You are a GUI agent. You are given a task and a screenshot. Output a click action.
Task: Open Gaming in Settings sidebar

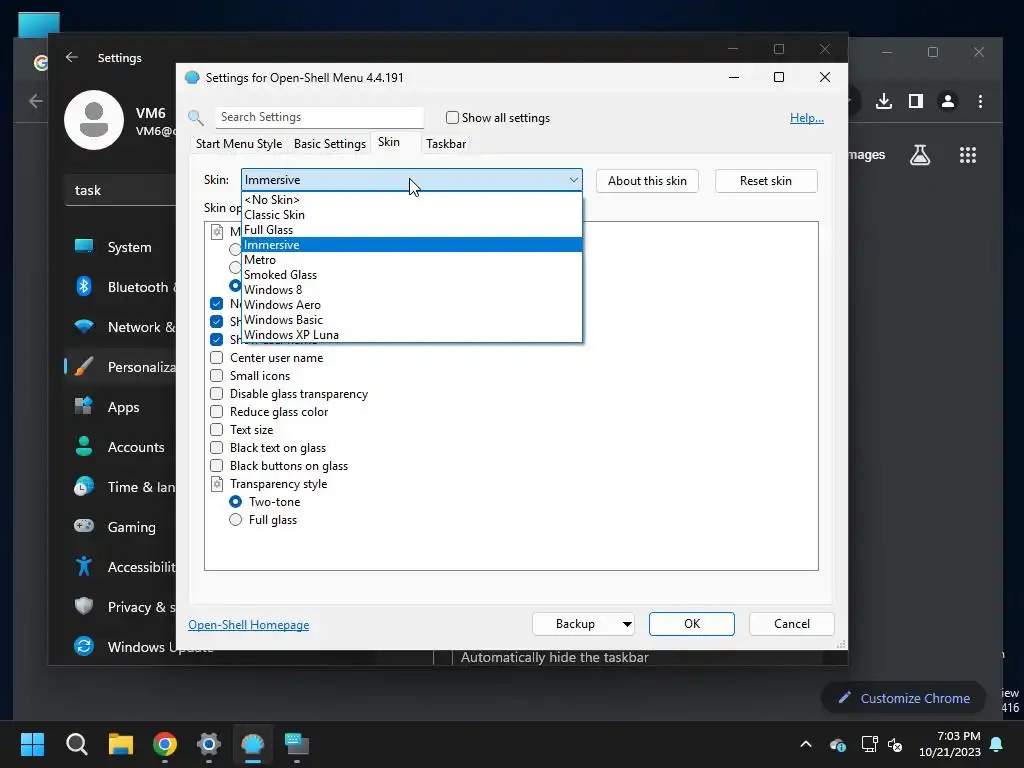(120, 527)
